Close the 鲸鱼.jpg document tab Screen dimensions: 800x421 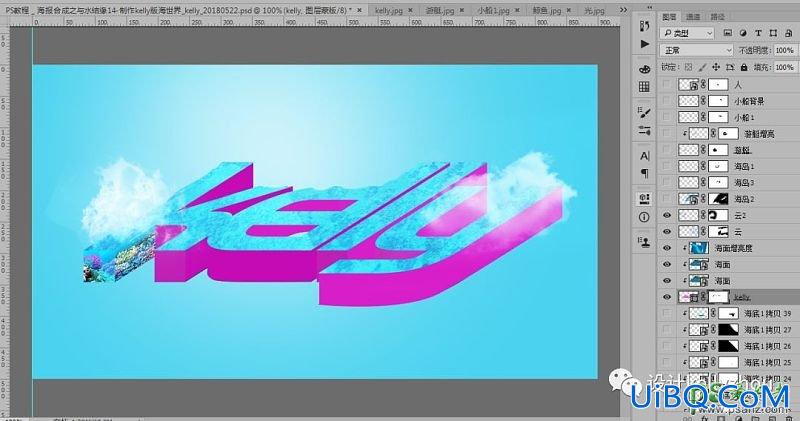568,10
